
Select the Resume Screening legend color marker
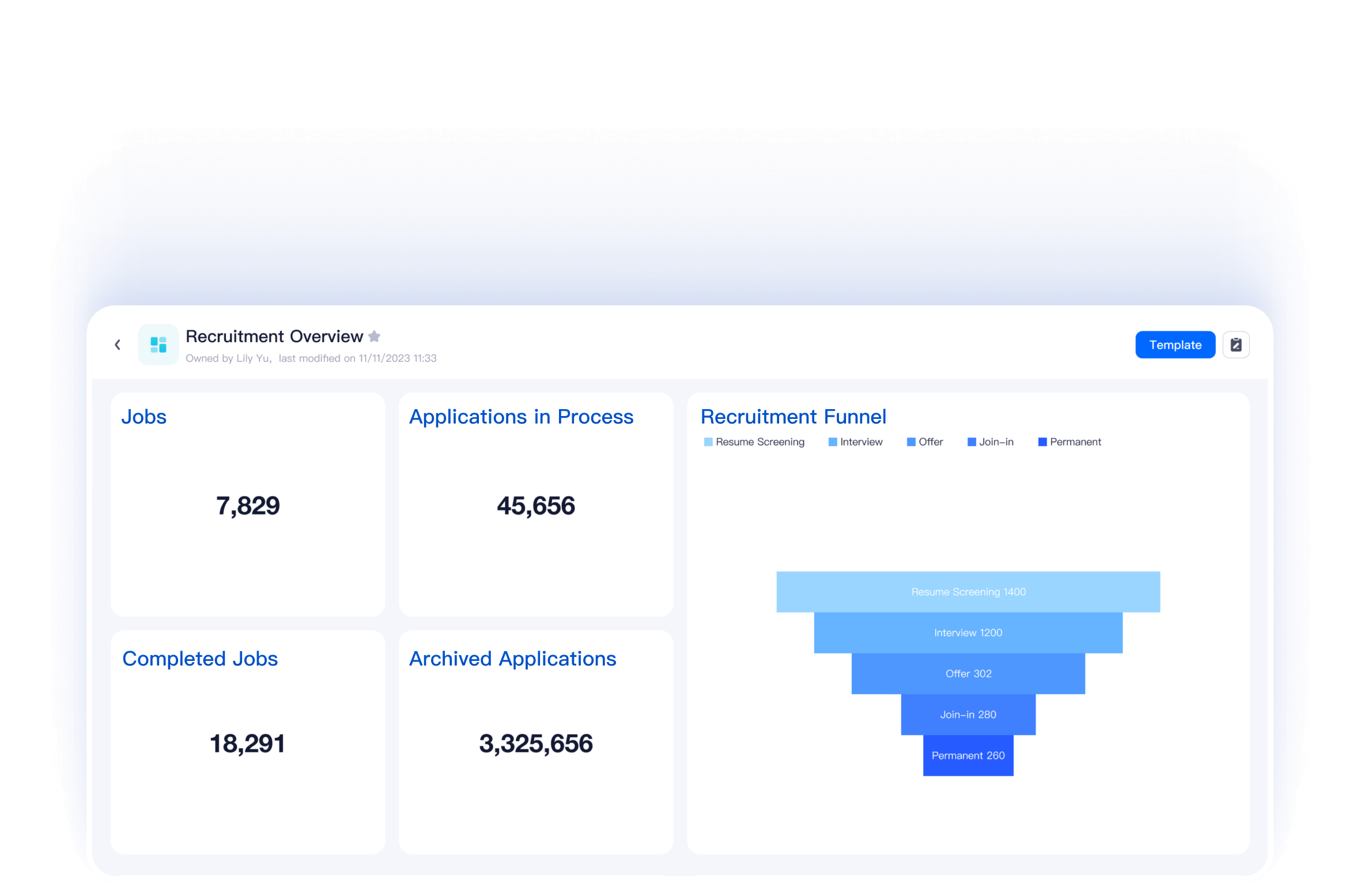(708, 441)
